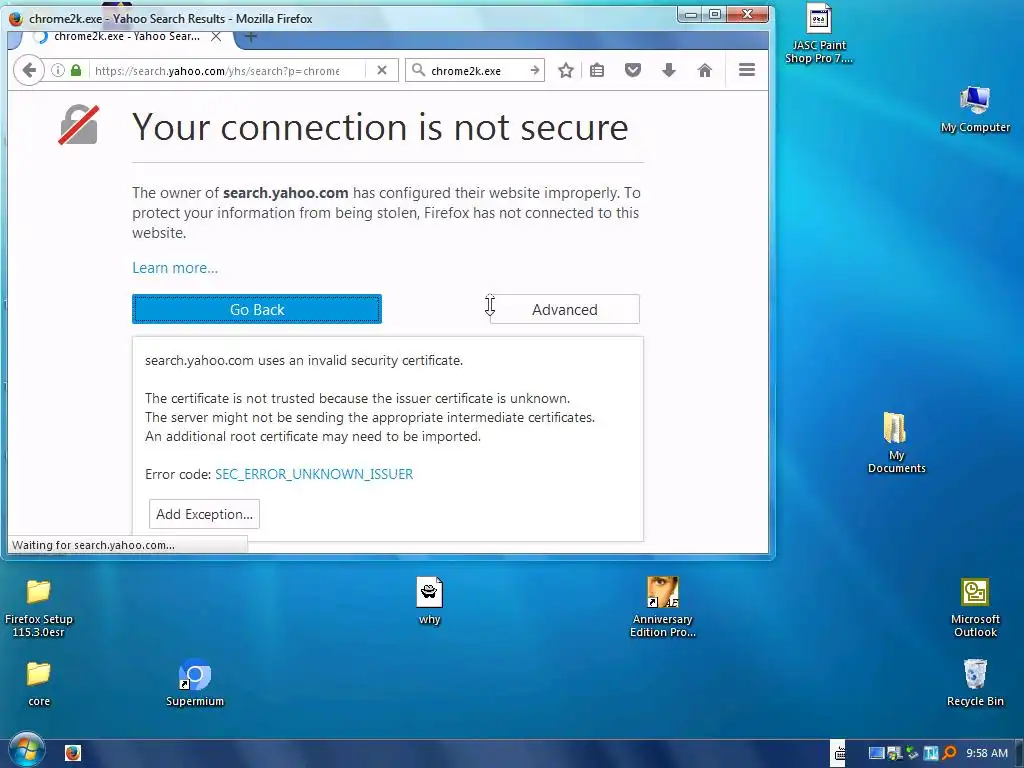
Task: Open a new tab with the plus button
Action: pos(251,37)
